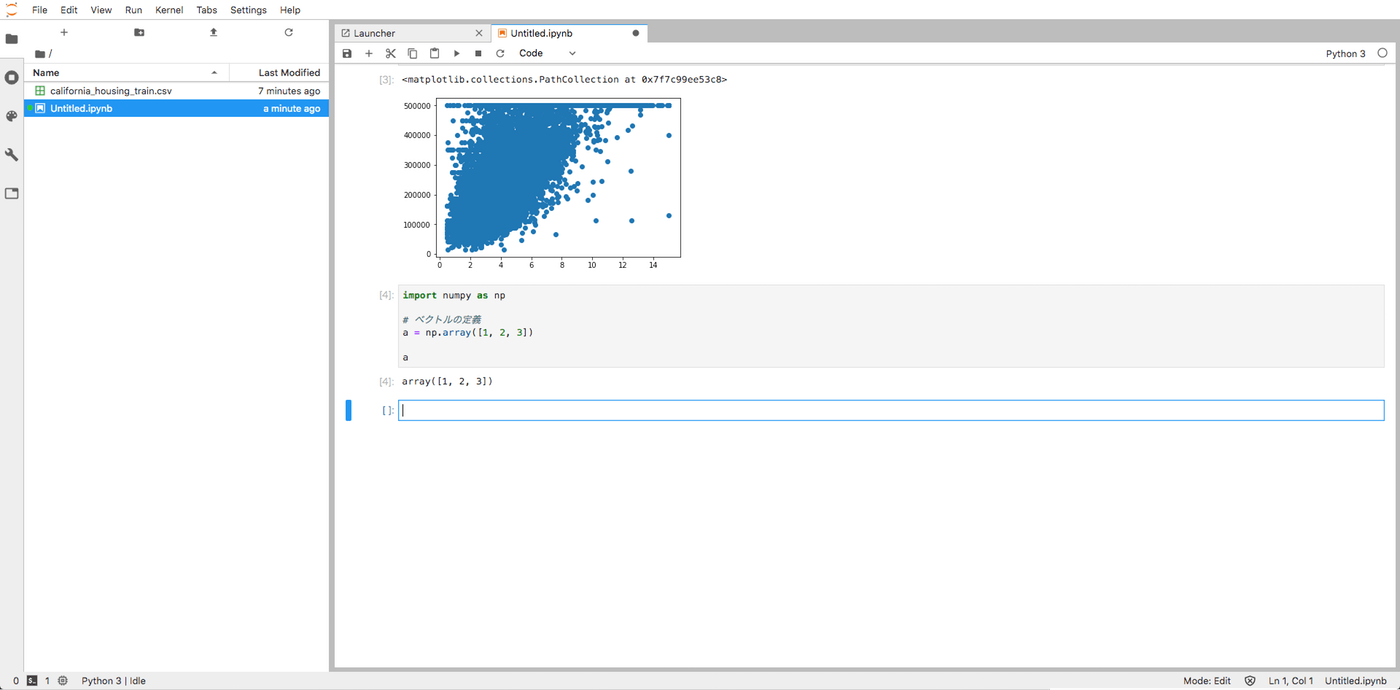Open the Help menu
This screenshot has width=1400, height=690.
[x=290, y=10]
